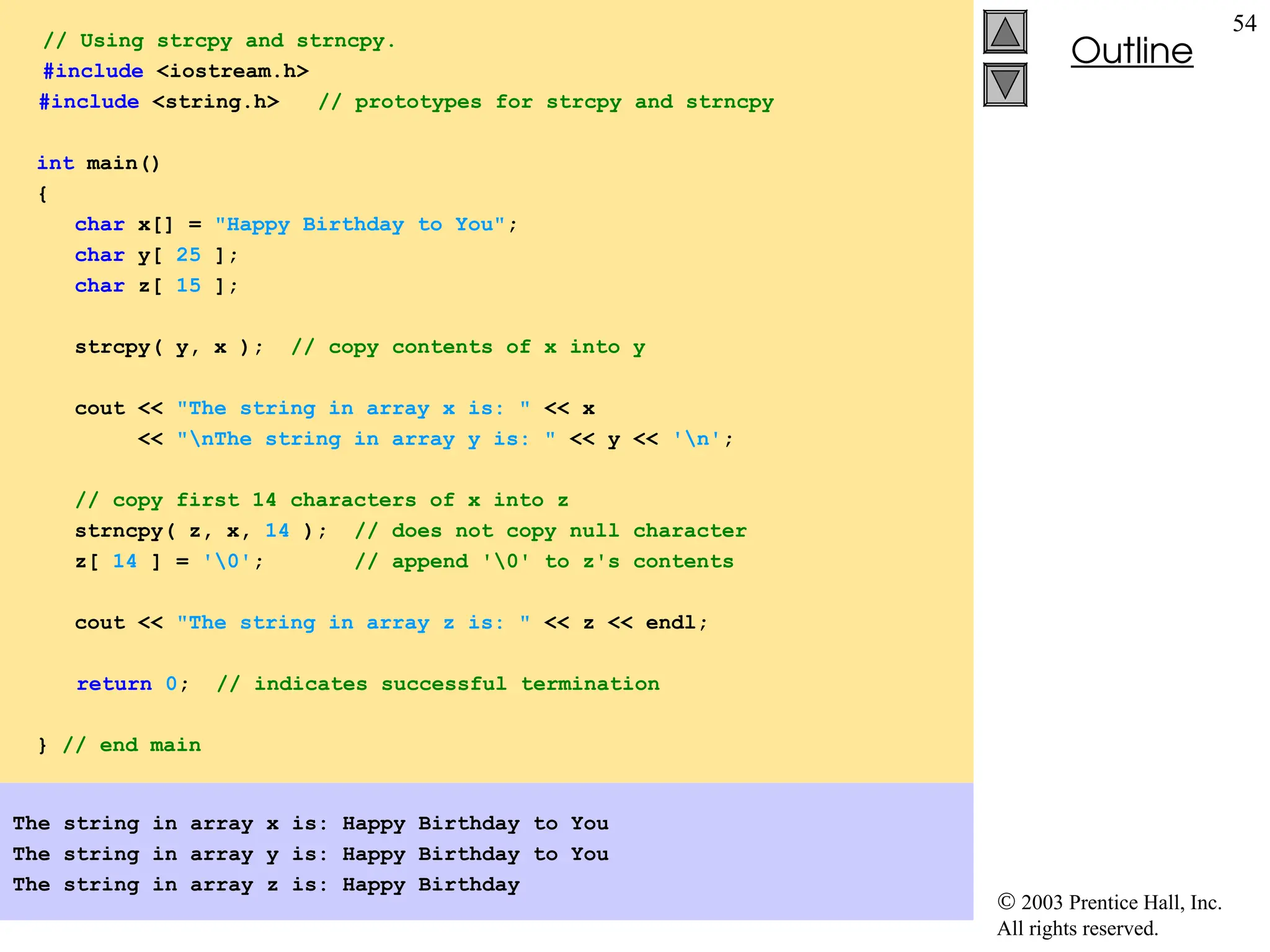Image resolution: width=1270 pixels, height=952 pixels.
Task: Click the down arrow navigation button
Action: click(1005, 85)
